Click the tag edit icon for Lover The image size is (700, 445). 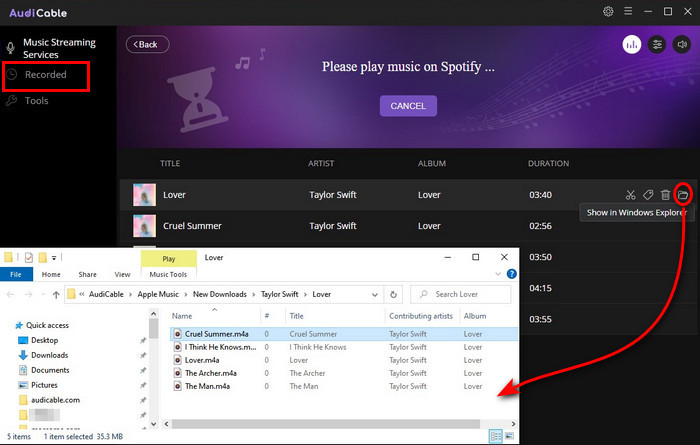pyautogui.click(x=648, y=195)
